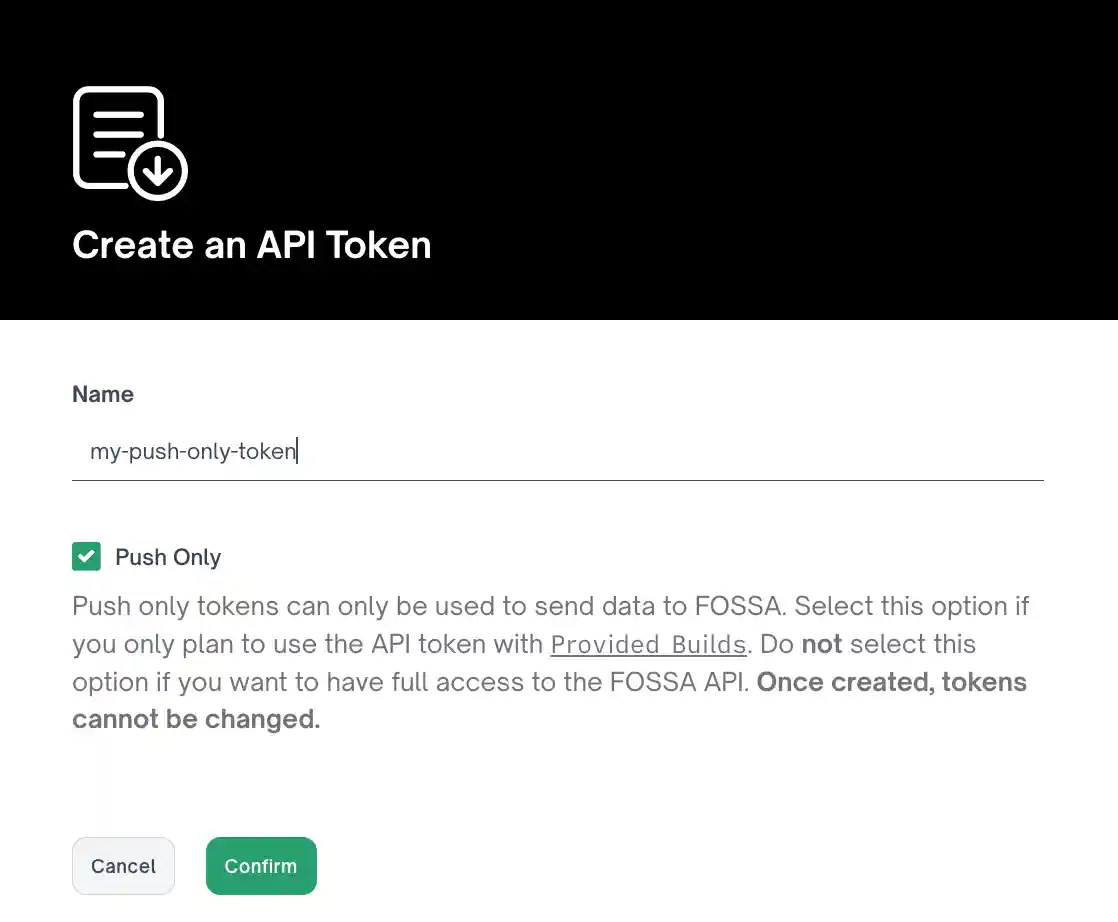Uncheck the green Push Only checkbox
The height and width of the screenshot is (922, 1118).
tap(87, 557)
